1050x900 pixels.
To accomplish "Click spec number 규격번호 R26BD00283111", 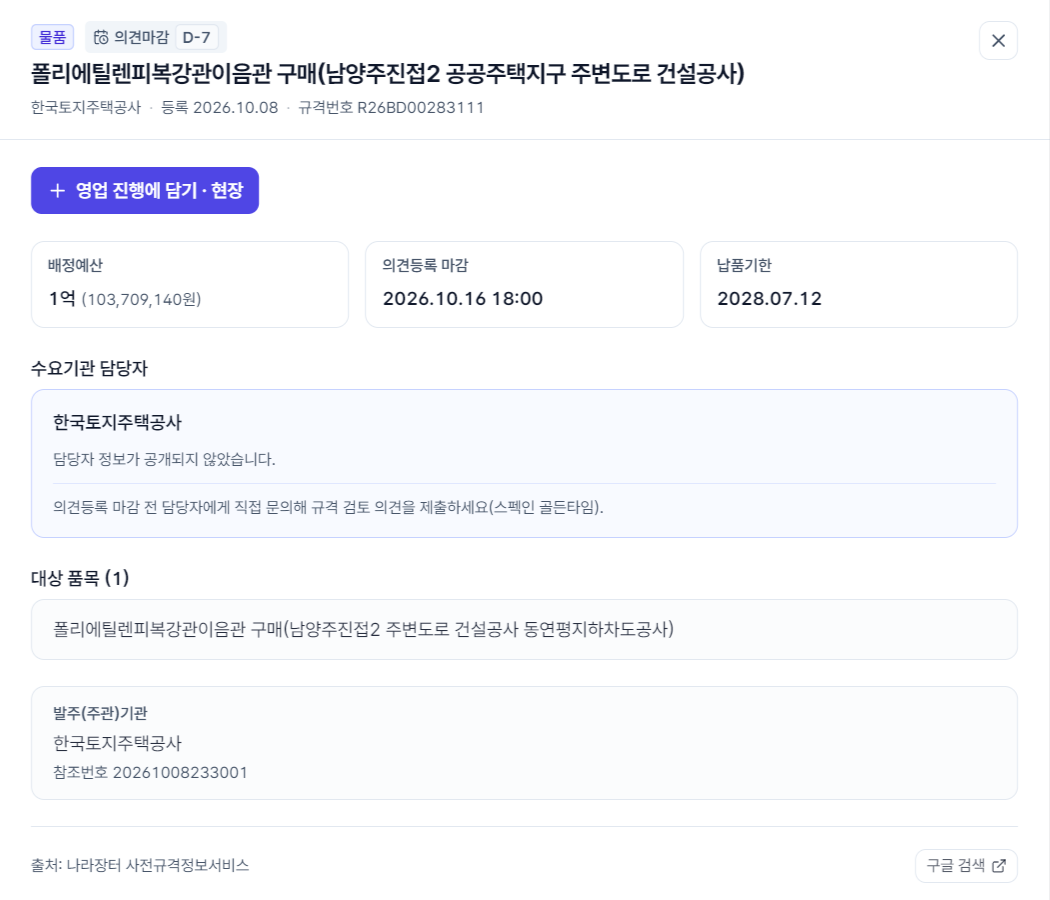I will pos(391,108).
